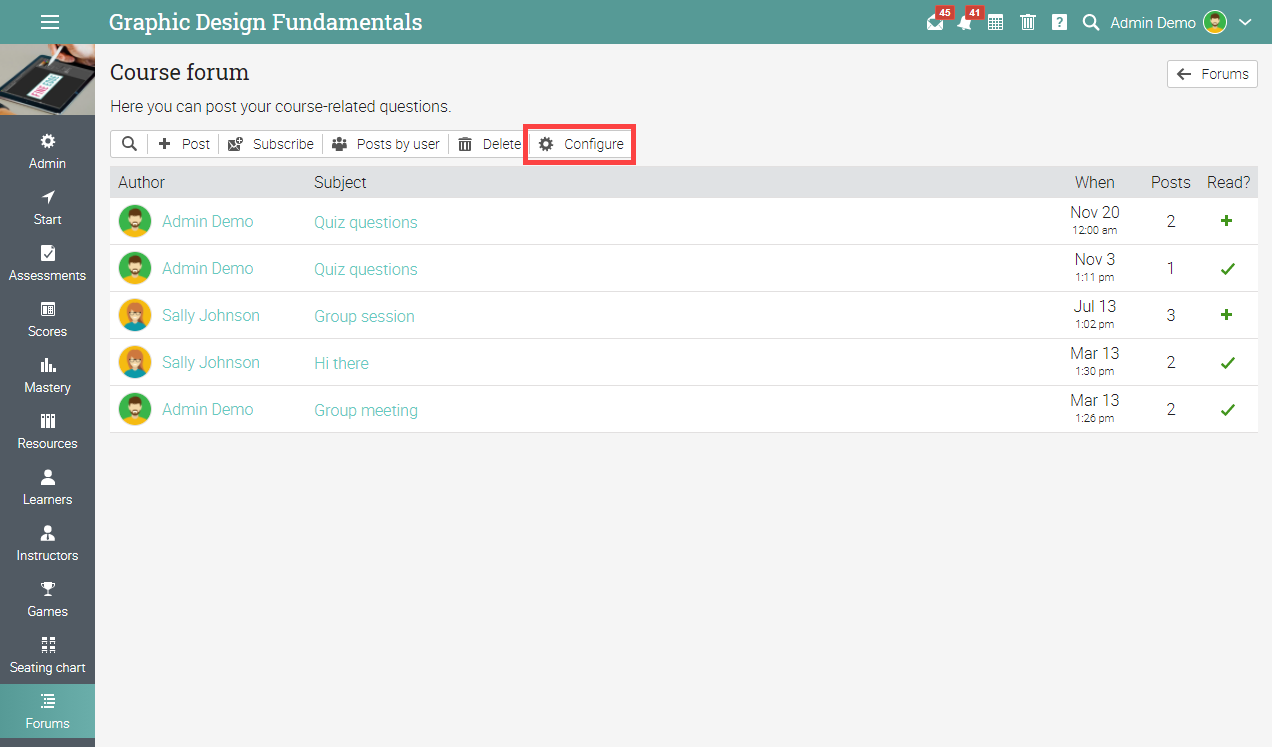Viewport: 1272px width, 747px height.
Task: Open the hamburger menu
Action: (x=49, y=22)
